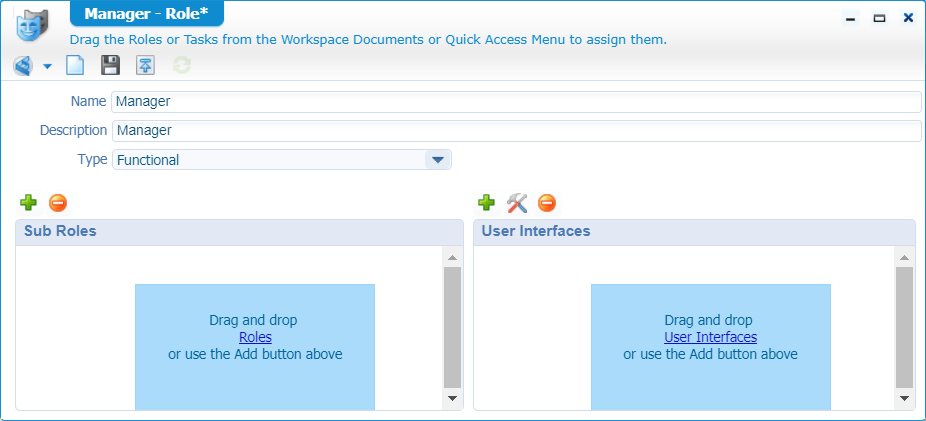The image size is (926, 421).
Task: Remove user interface with orange minus icon
Action: click(546, 203)
